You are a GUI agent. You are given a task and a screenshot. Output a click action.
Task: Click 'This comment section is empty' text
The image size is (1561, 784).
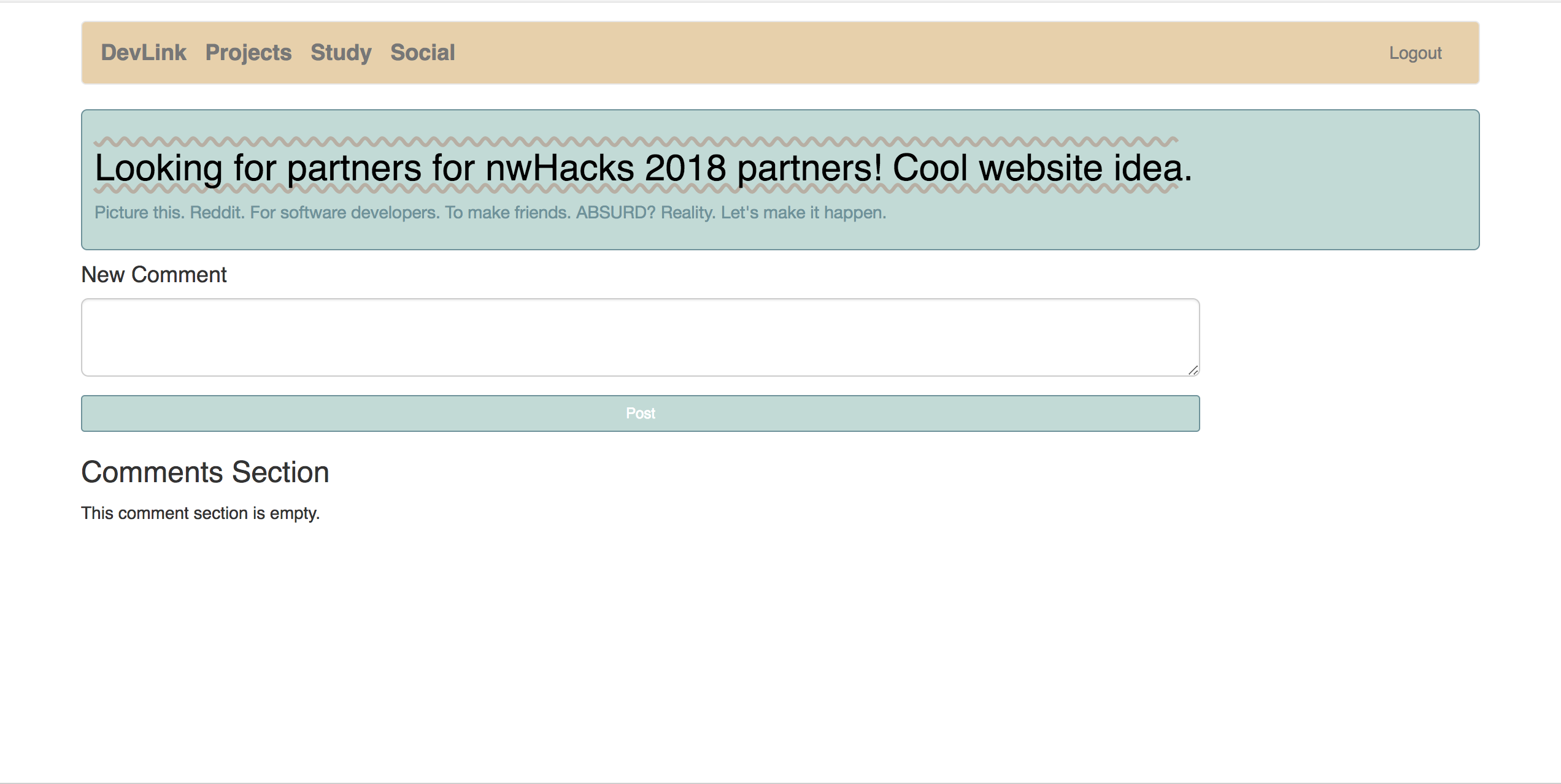(x=200, y=513)
